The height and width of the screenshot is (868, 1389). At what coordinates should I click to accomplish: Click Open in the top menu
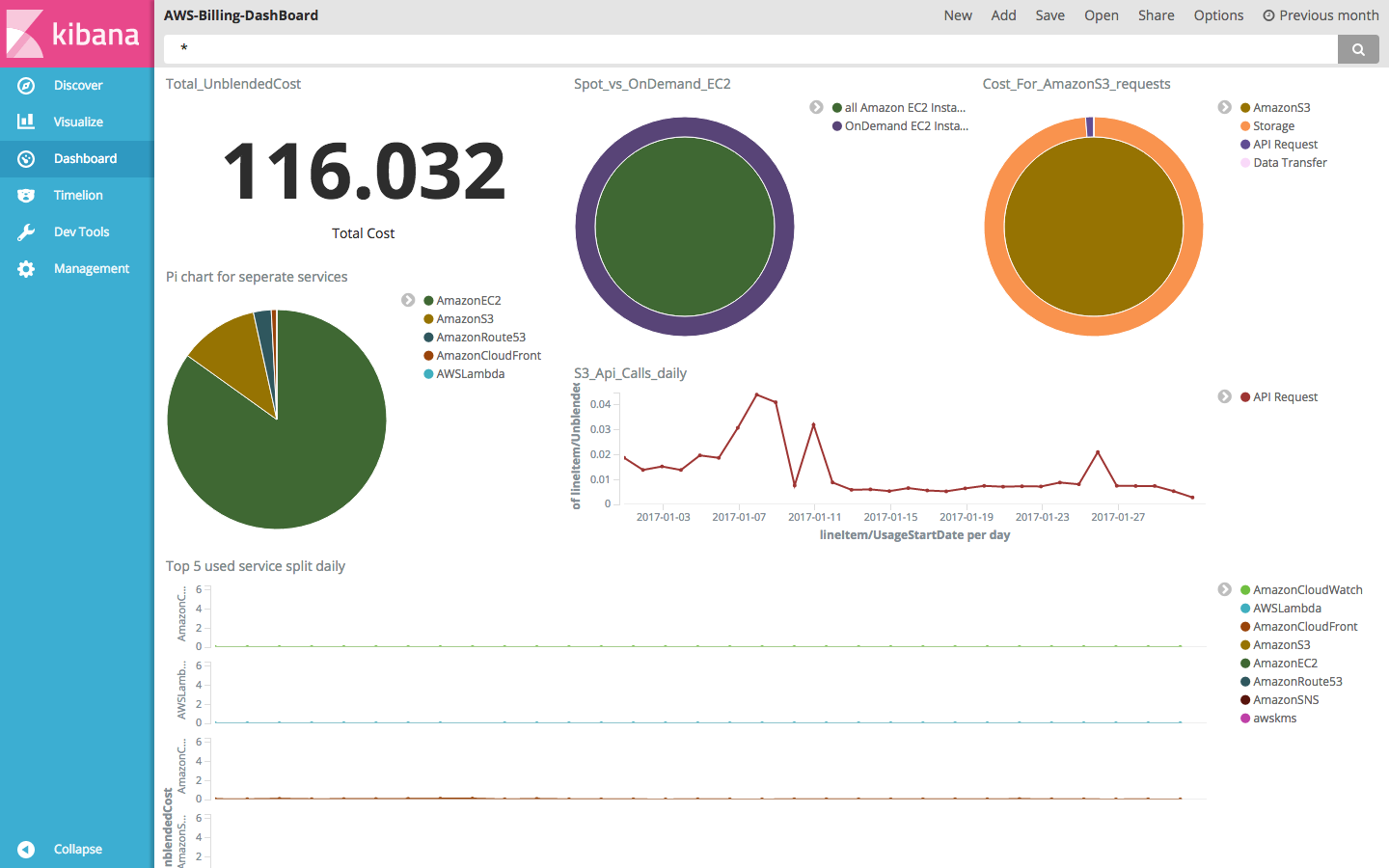tap(1101, 15)
